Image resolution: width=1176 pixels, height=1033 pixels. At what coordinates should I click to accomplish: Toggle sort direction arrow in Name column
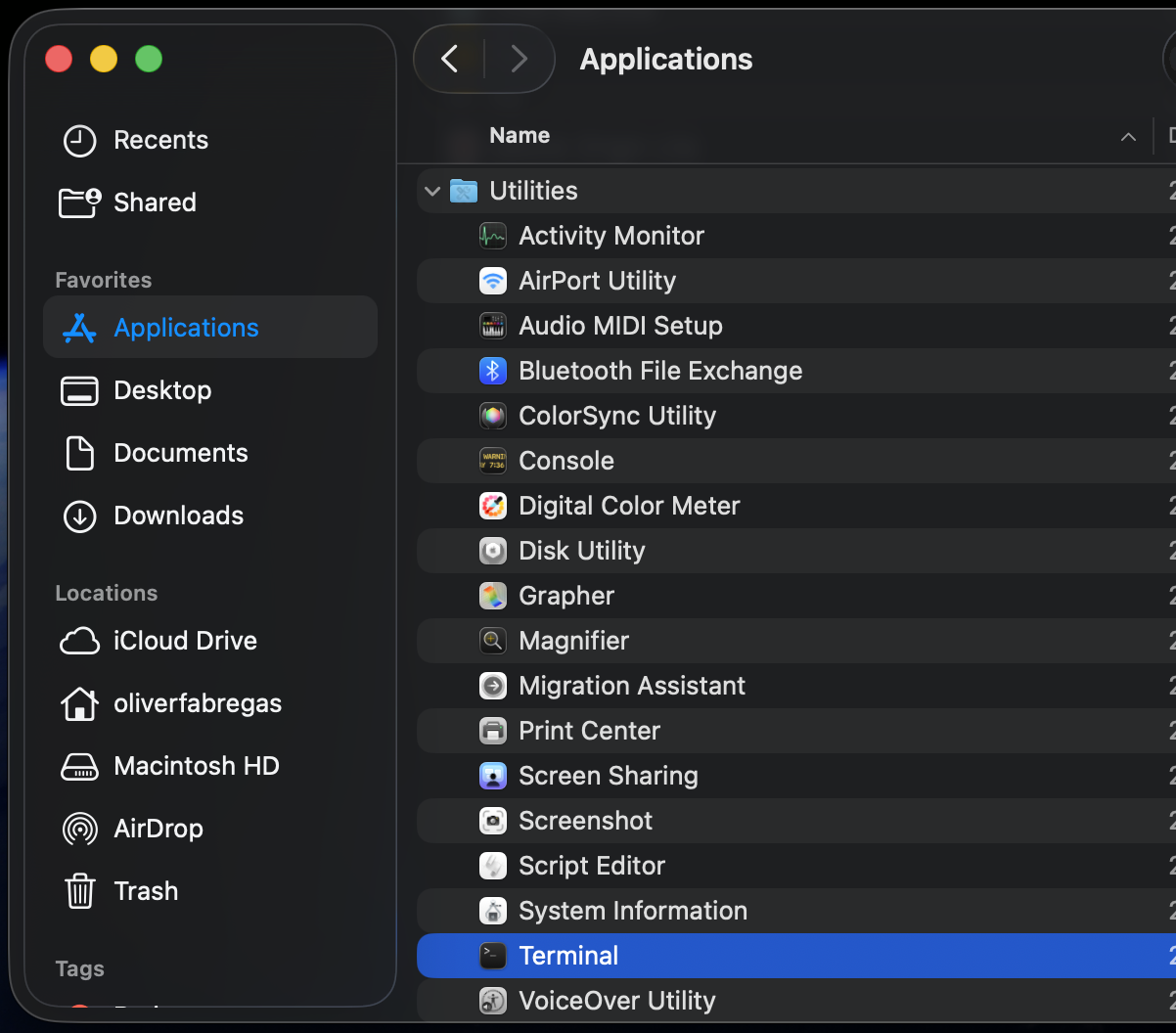tap(1129, 137)
